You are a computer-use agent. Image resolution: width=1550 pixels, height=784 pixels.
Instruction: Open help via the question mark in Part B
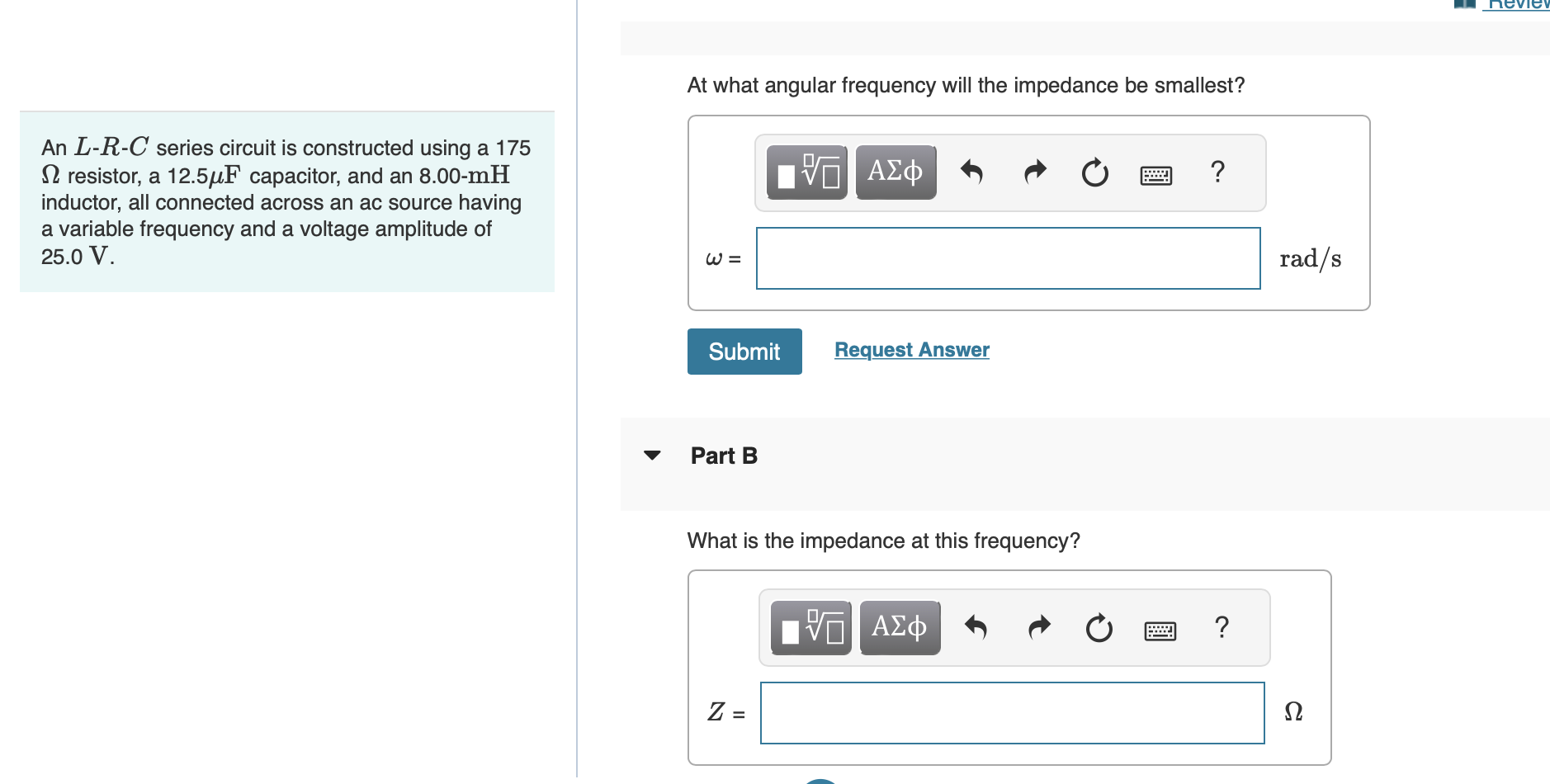(1221, 627)
